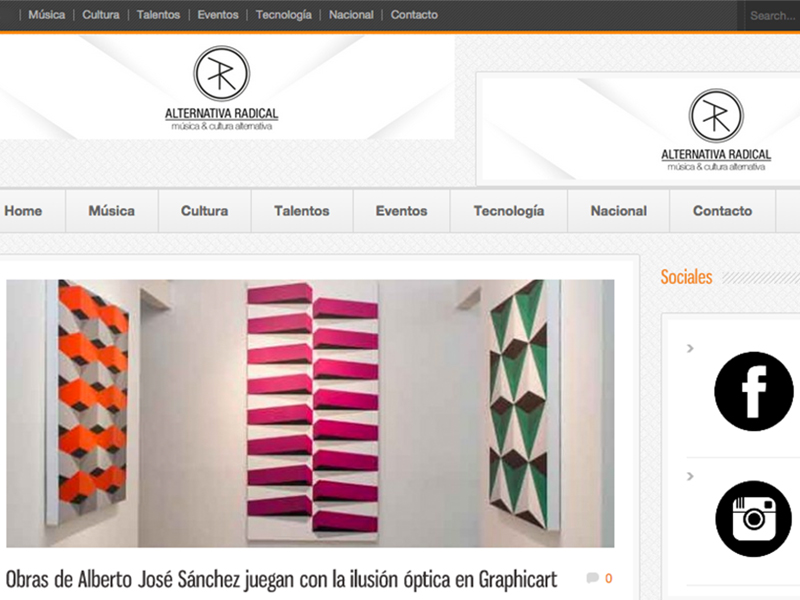Click the arrow bullet next to Instagram
This screenshot has height=600, width=800.
click(690, 476)
